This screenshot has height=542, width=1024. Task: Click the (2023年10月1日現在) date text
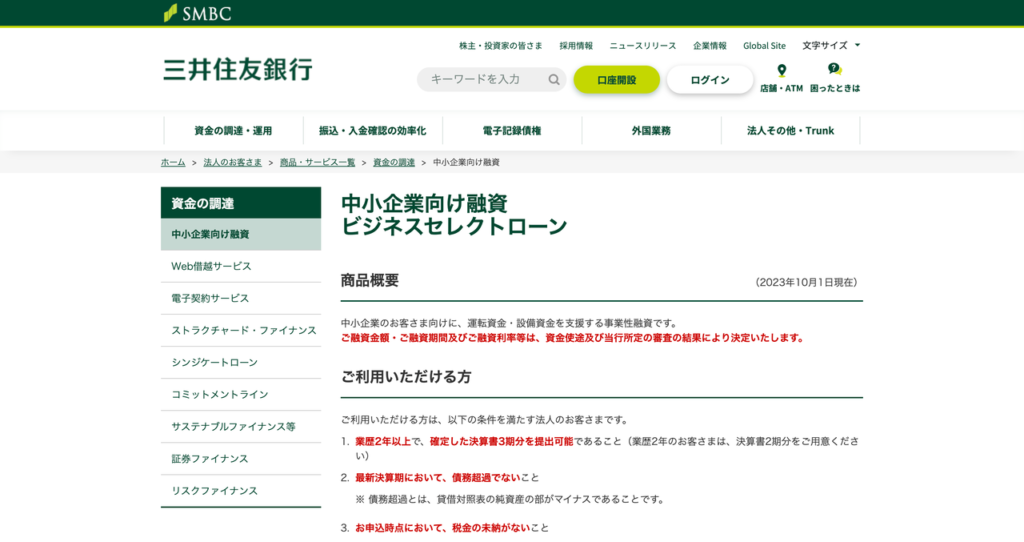[x=807, y=282]
